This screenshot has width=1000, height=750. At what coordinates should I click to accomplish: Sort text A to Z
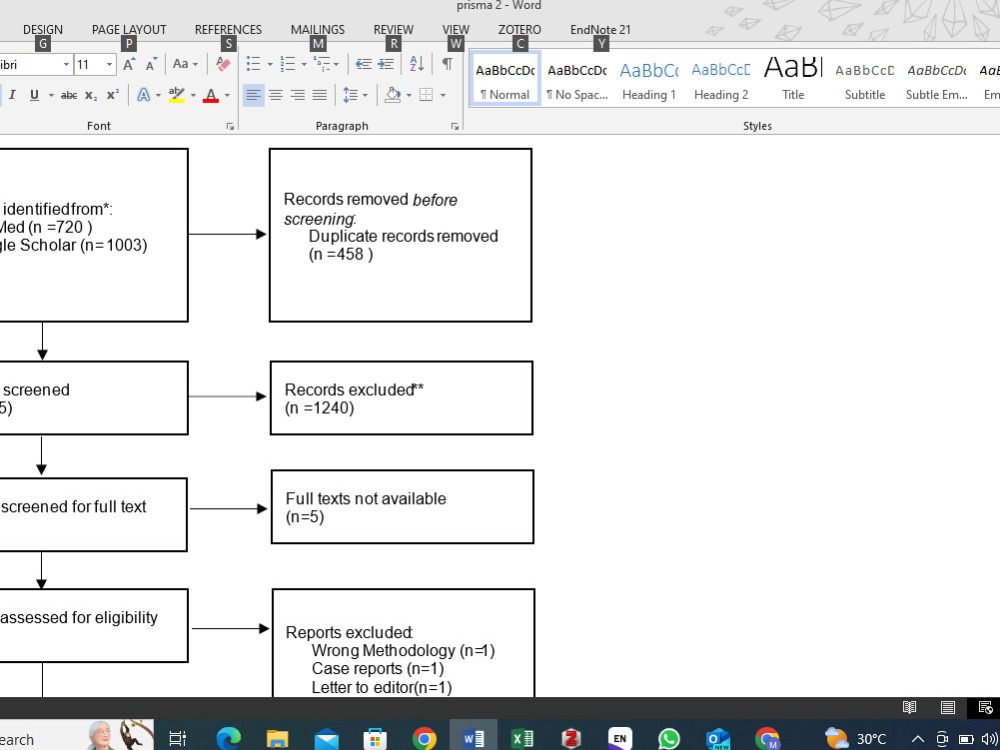tap(416, 64)
